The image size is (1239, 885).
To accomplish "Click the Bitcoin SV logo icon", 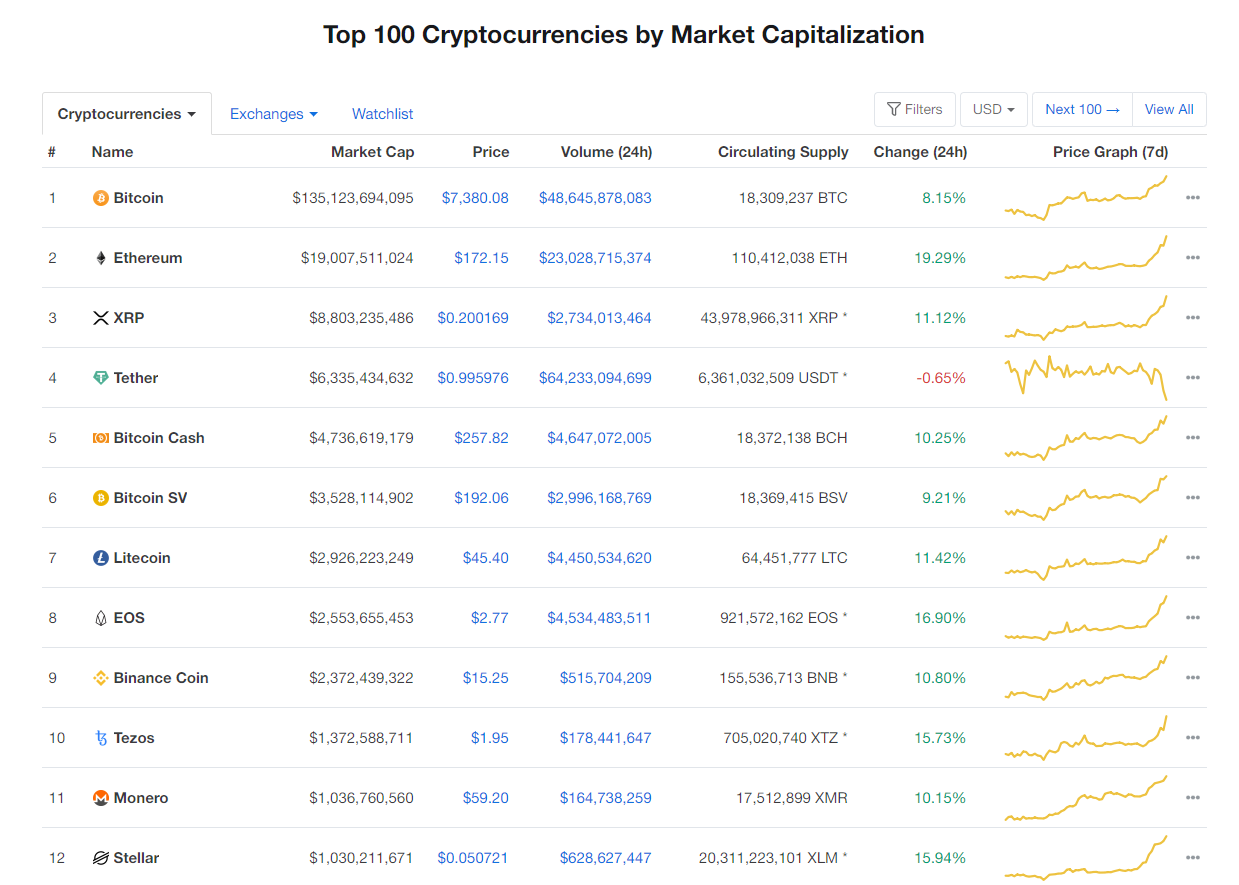I will (x=100, y=498).
